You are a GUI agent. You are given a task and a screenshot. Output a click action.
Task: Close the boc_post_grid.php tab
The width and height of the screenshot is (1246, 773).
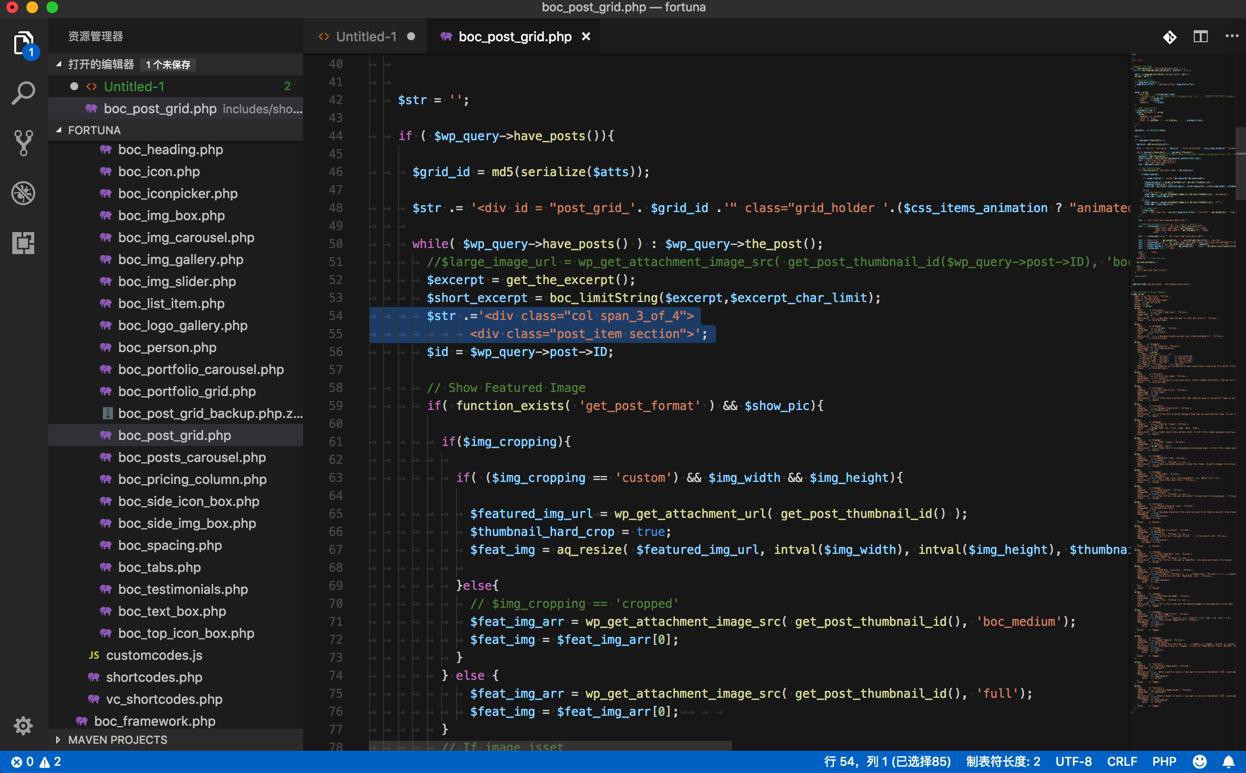coord(586,36)
